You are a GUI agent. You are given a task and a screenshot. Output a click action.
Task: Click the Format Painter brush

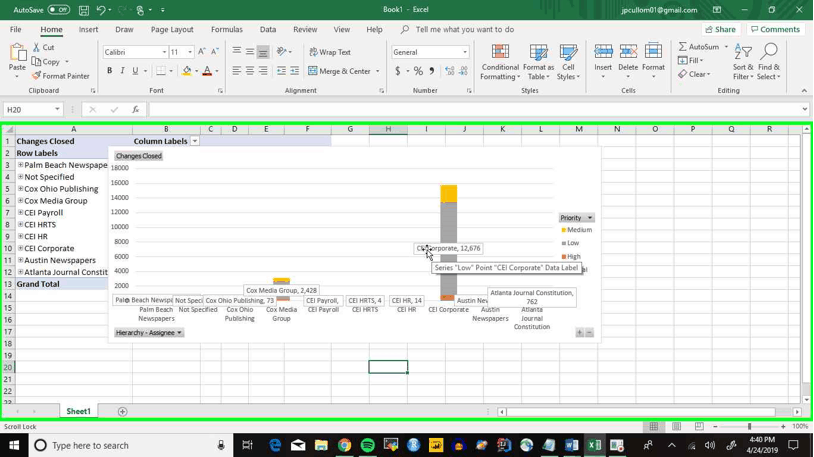(x=36, y=76)
